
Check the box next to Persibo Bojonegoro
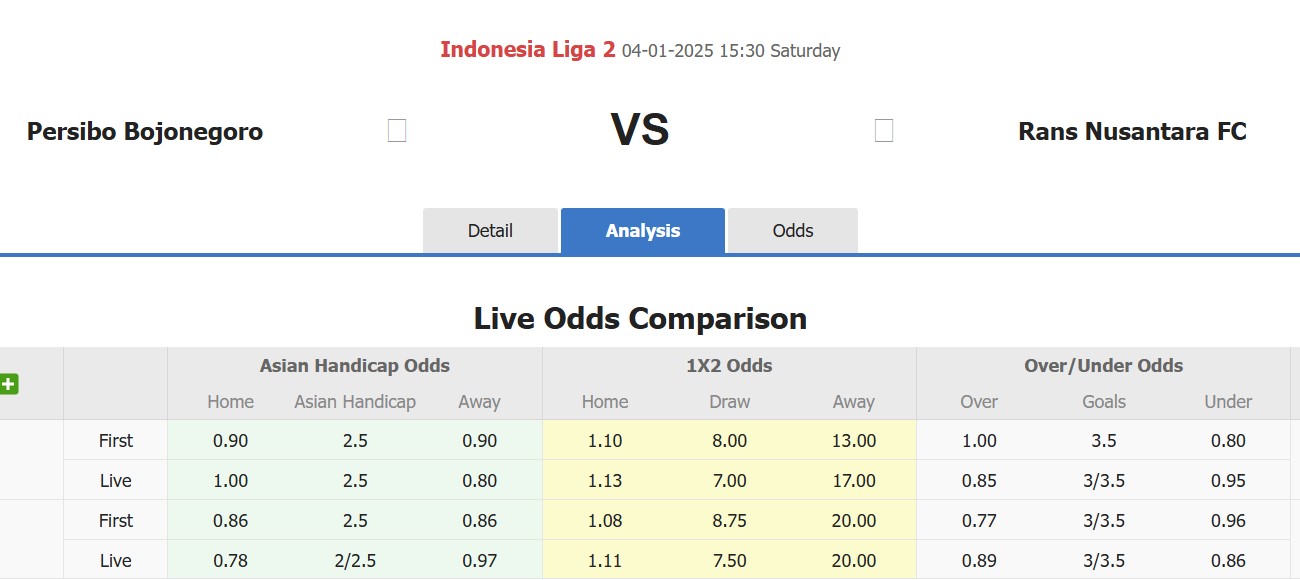(397, 130)
